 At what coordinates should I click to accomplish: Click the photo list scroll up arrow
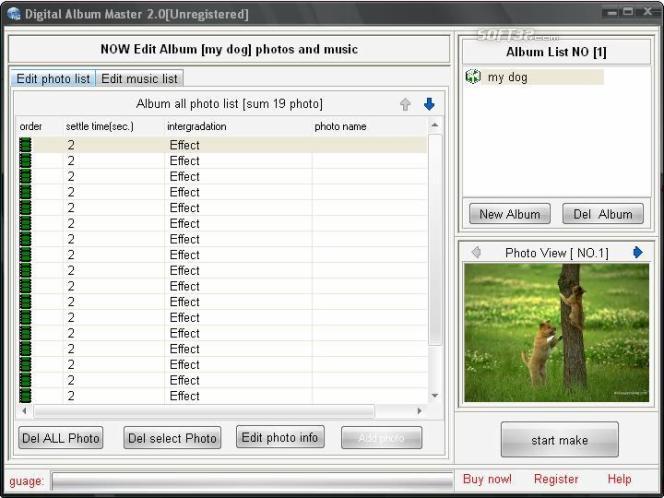[434, 125]
